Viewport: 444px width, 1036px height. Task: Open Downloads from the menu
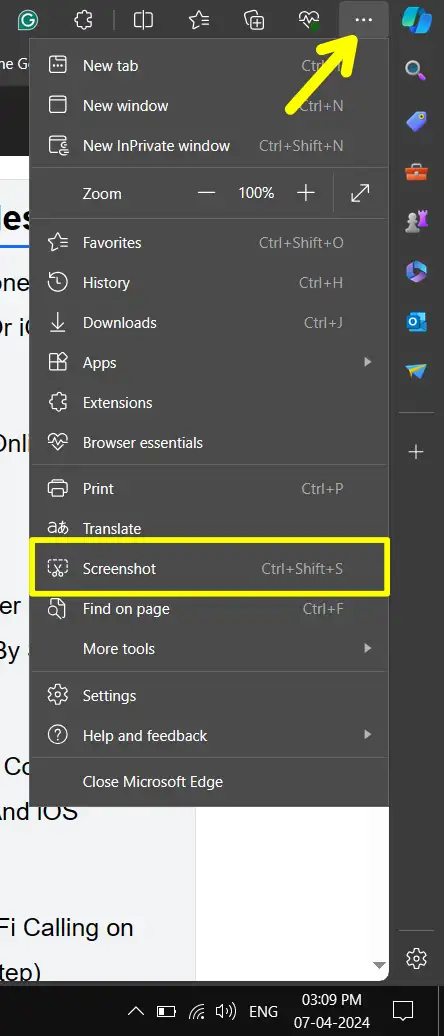point(209,322)
